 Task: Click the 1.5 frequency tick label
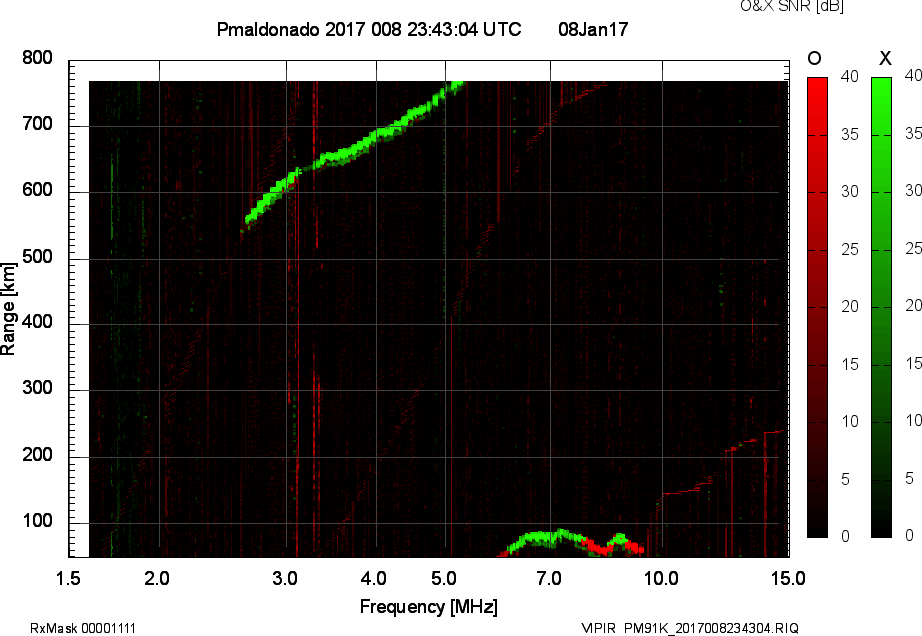coord(68,578)
